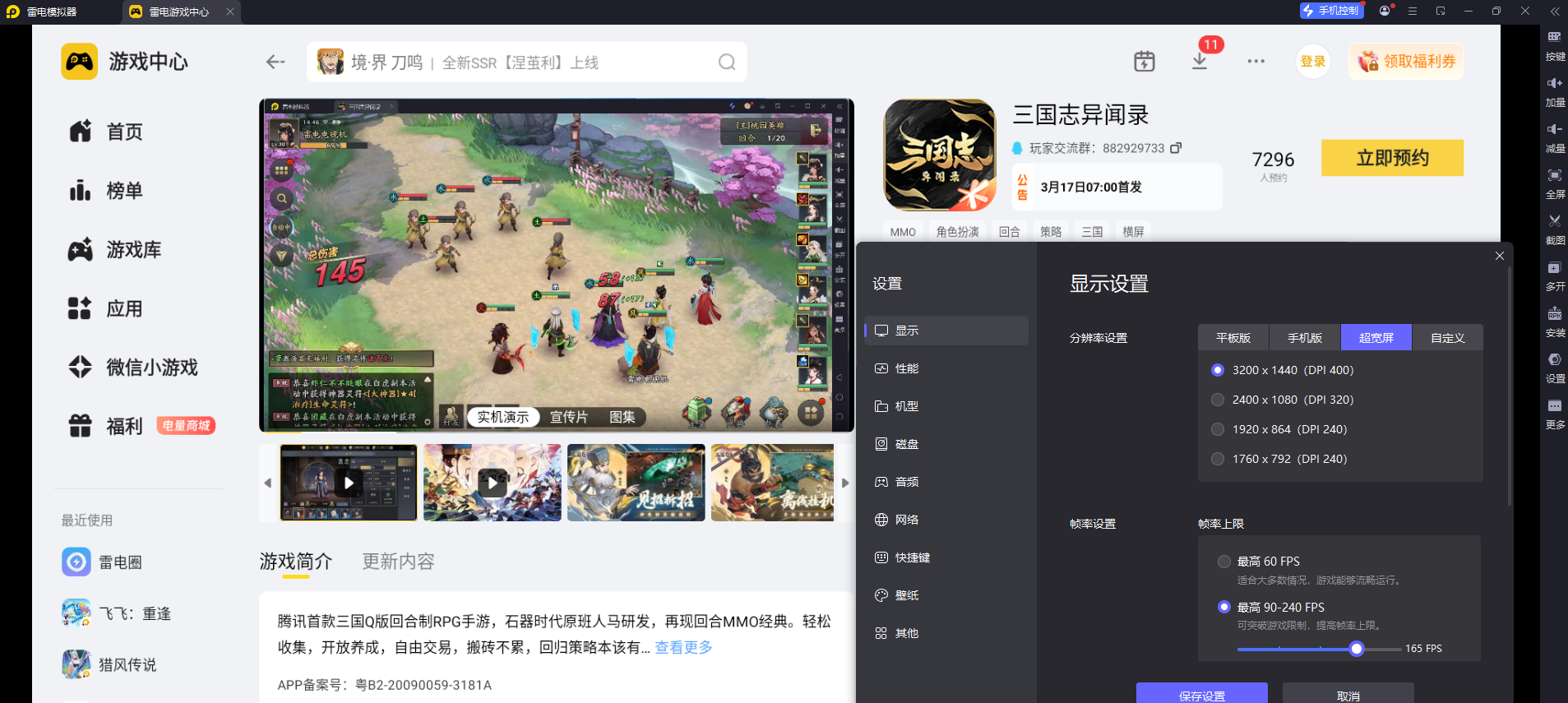Show previous thumbnails with left arrow

click(x=268, y=483)
